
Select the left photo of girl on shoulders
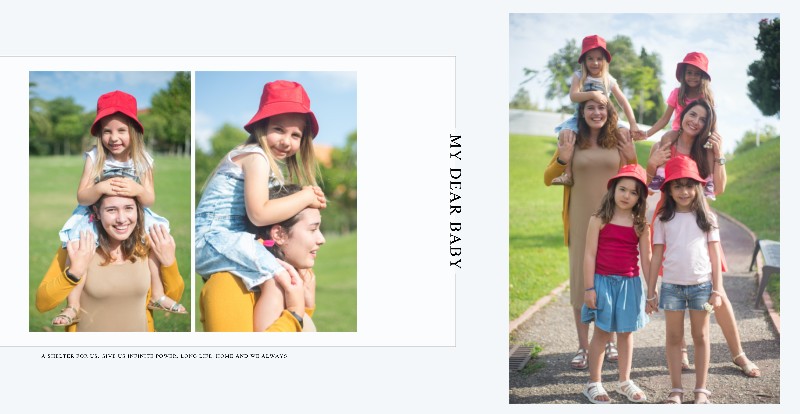point(110,201)
